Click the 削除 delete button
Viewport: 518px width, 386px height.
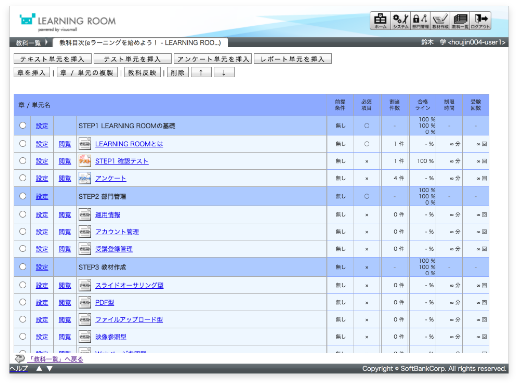(178, 72)
